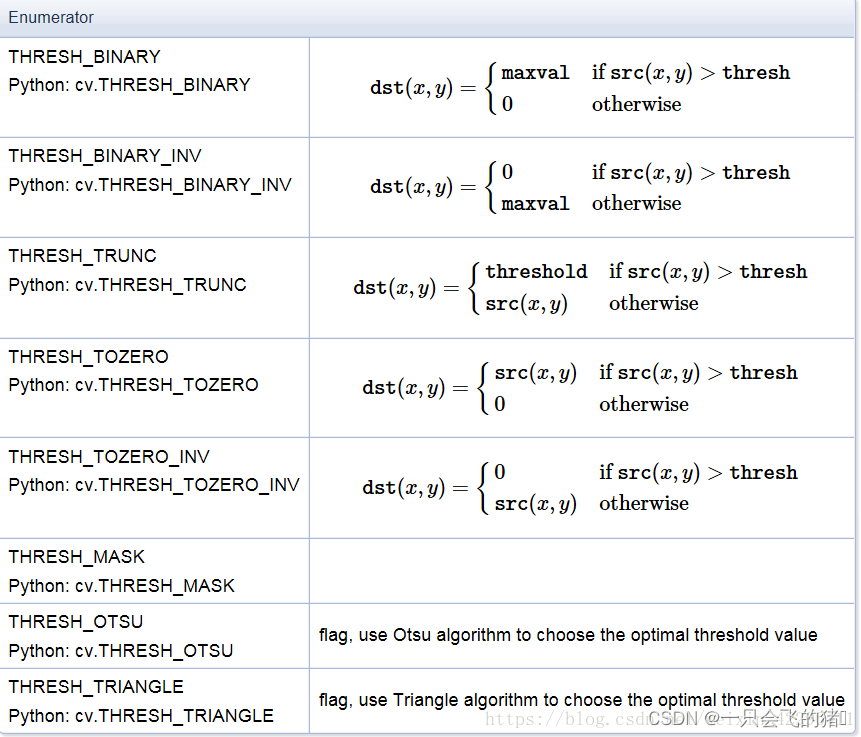Image resolution: width=861 pixels, height=737 pixels.
Task: Select the THRESH_BINARY enumerator name
Action: pos(85,57)
